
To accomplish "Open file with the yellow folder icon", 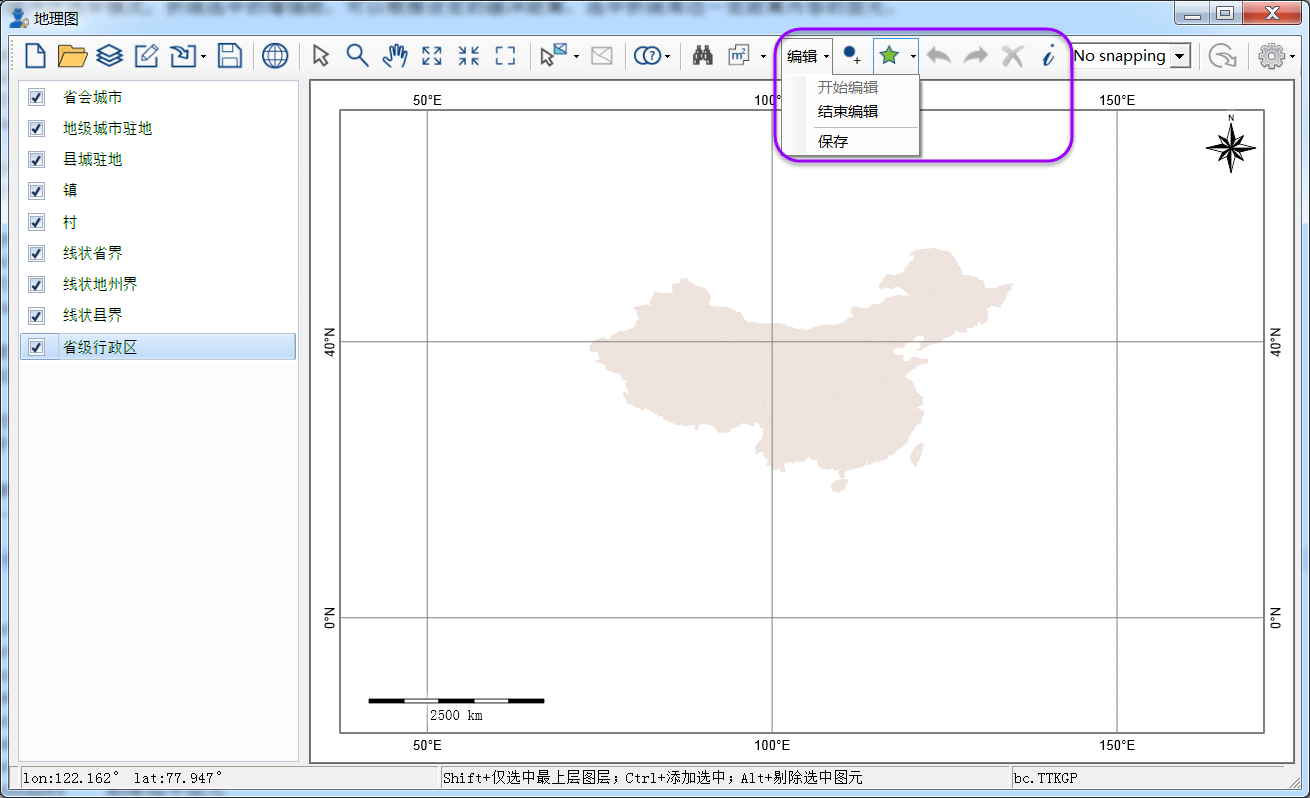I will [72, 56].
